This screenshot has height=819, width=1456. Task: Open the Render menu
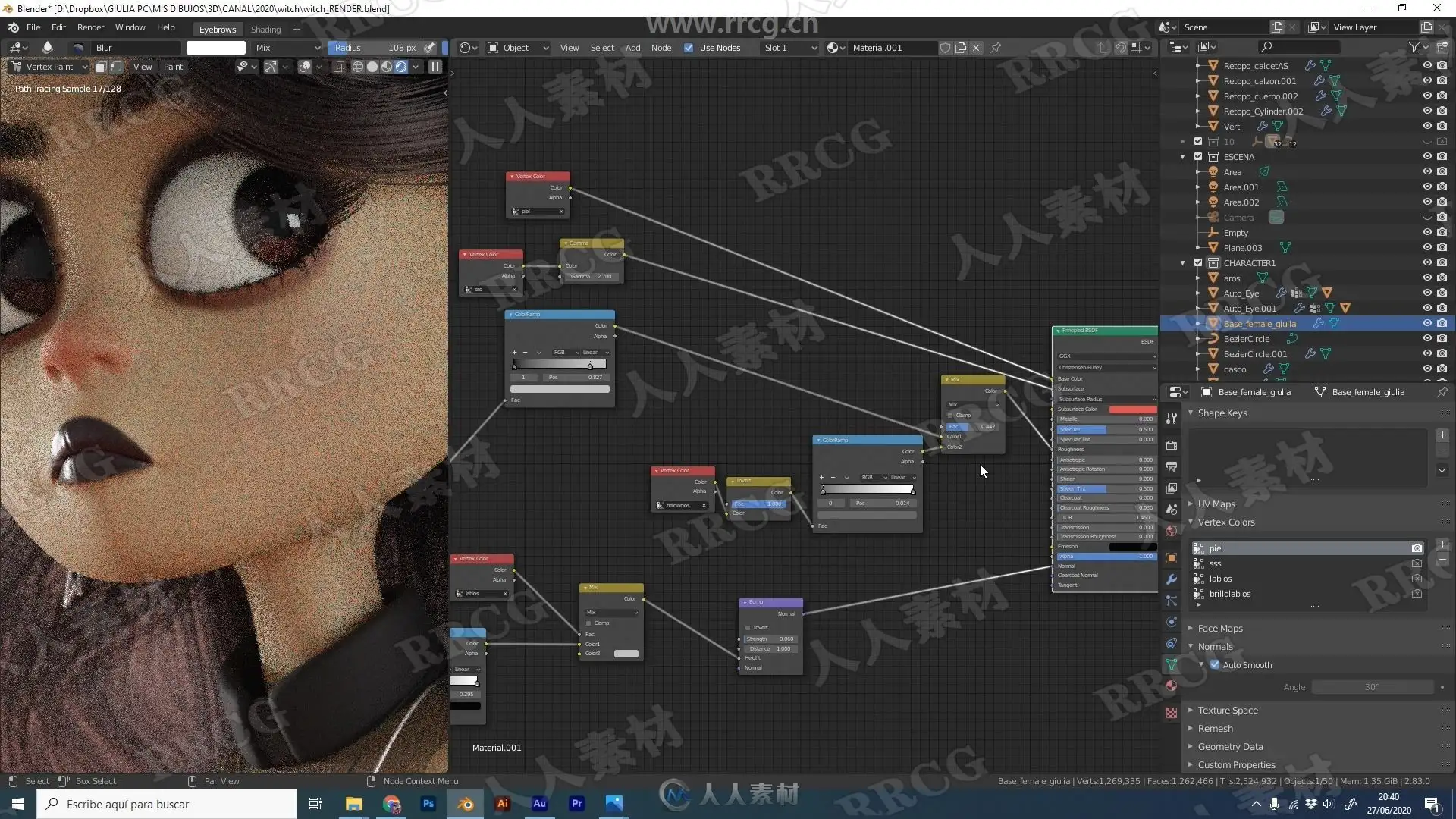tap(90, 27)
